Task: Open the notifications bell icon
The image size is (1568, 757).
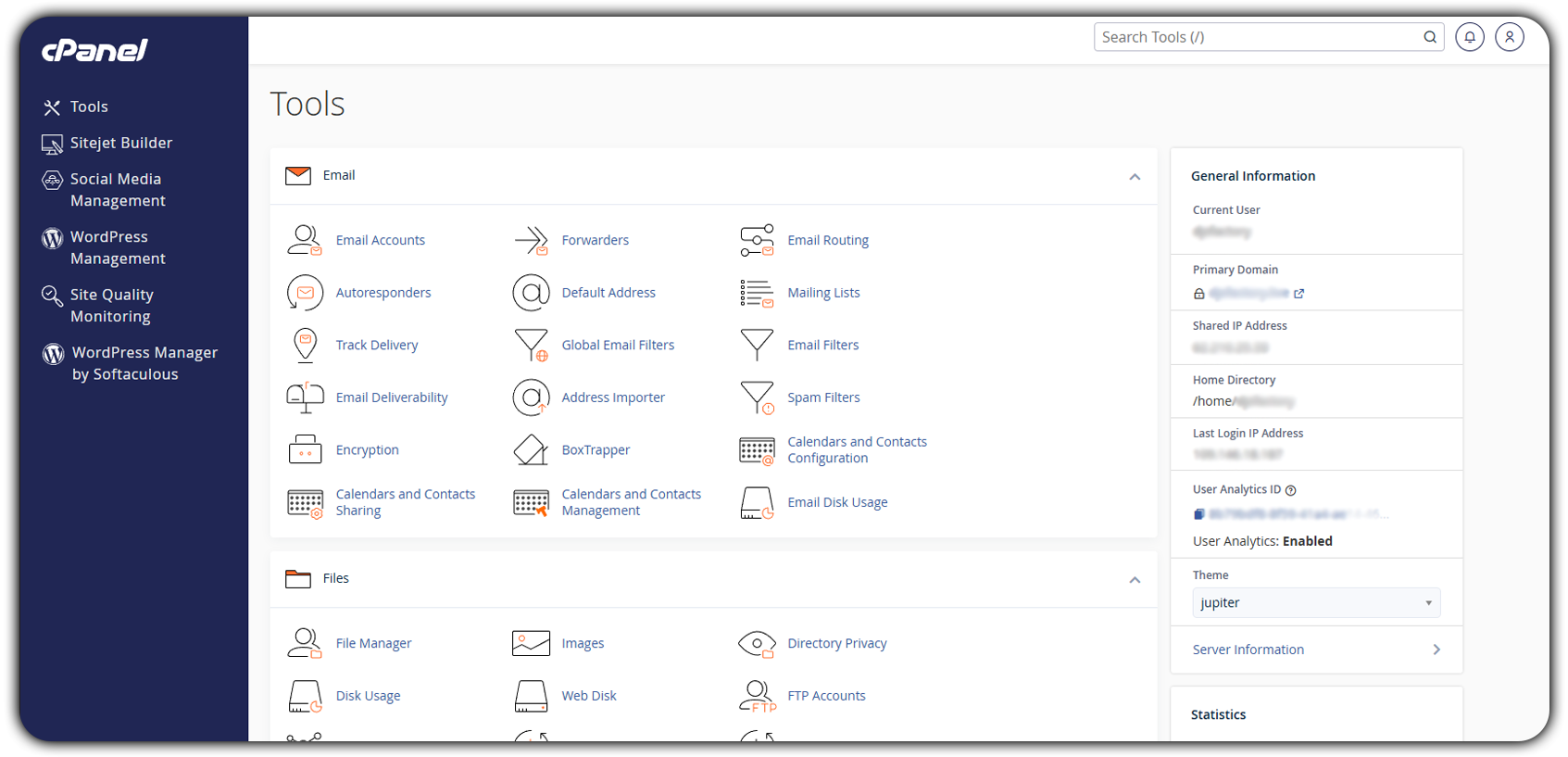Action: click(x=1469, y=37)
